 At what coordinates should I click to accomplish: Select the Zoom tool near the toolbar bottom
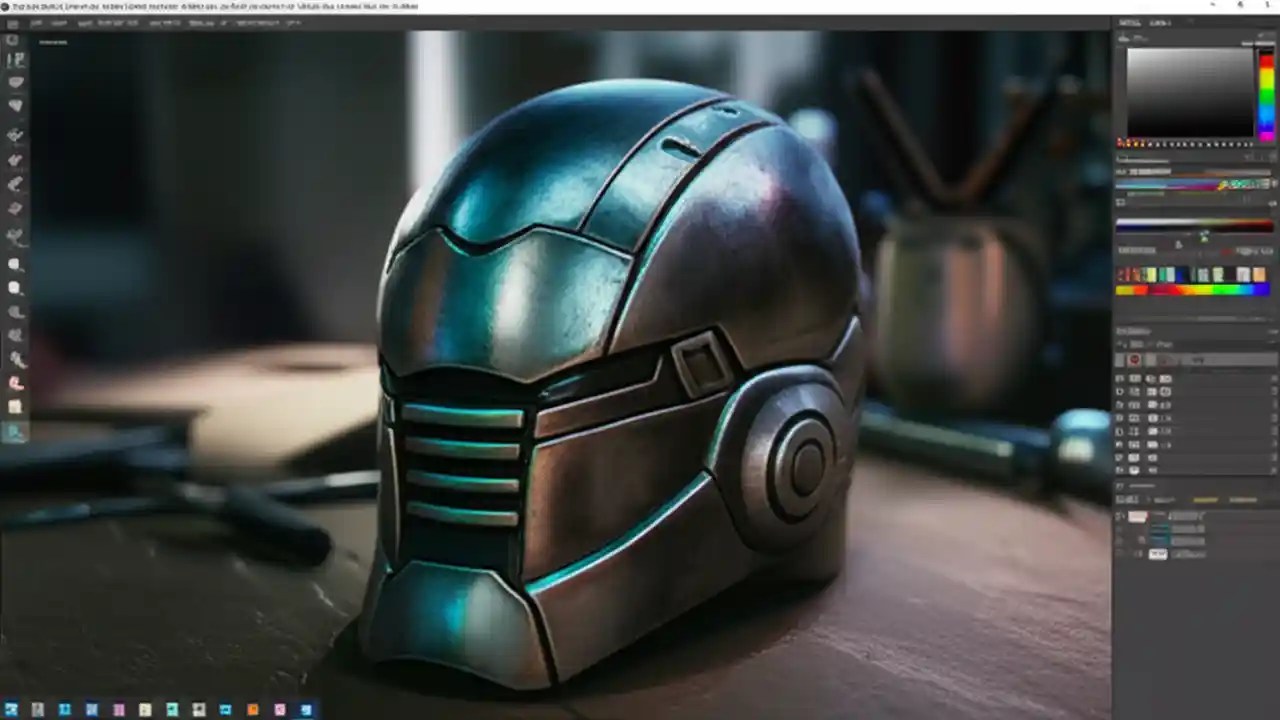click(x=15, y=432)
